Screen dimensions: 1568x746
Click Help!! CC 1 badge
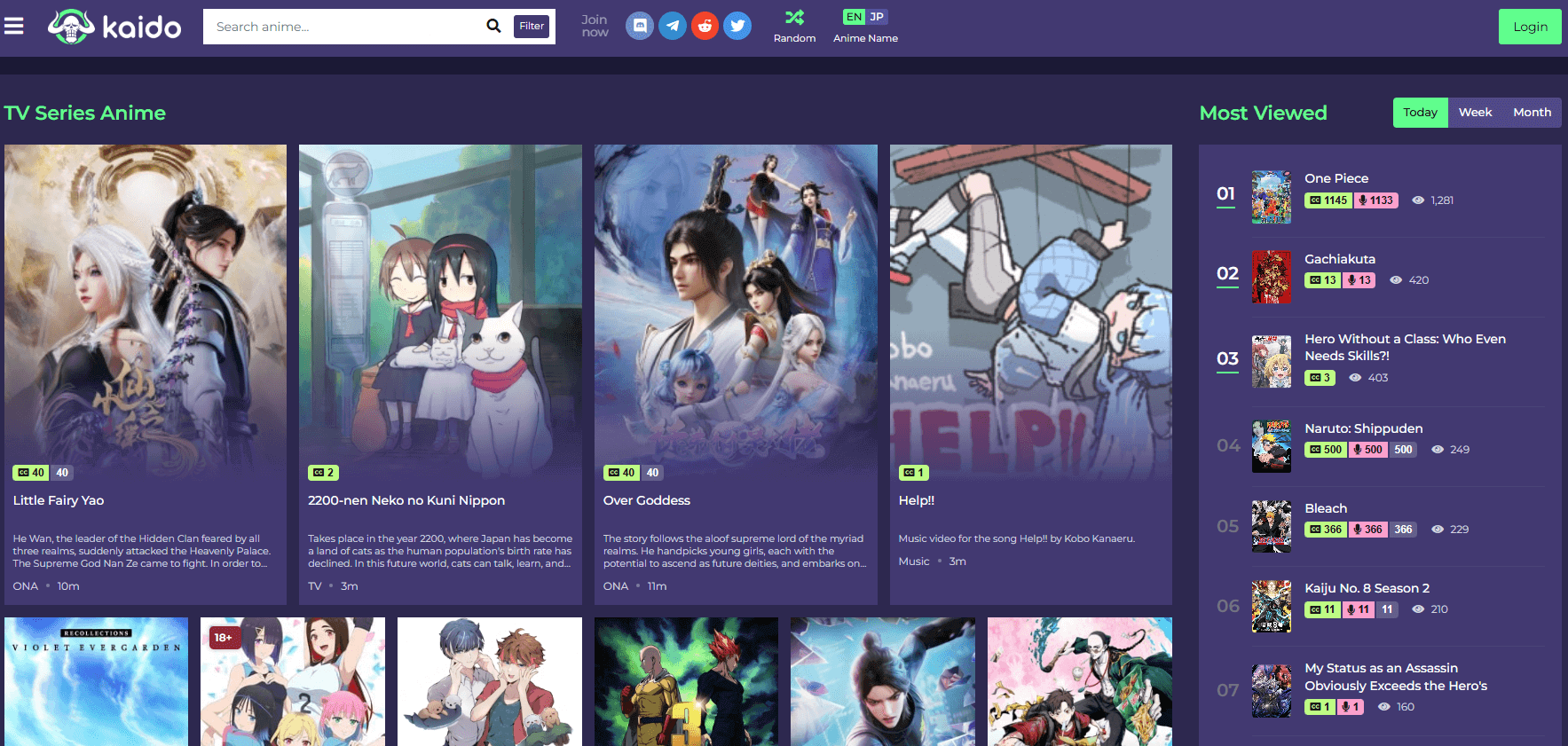tap(913, 473)
